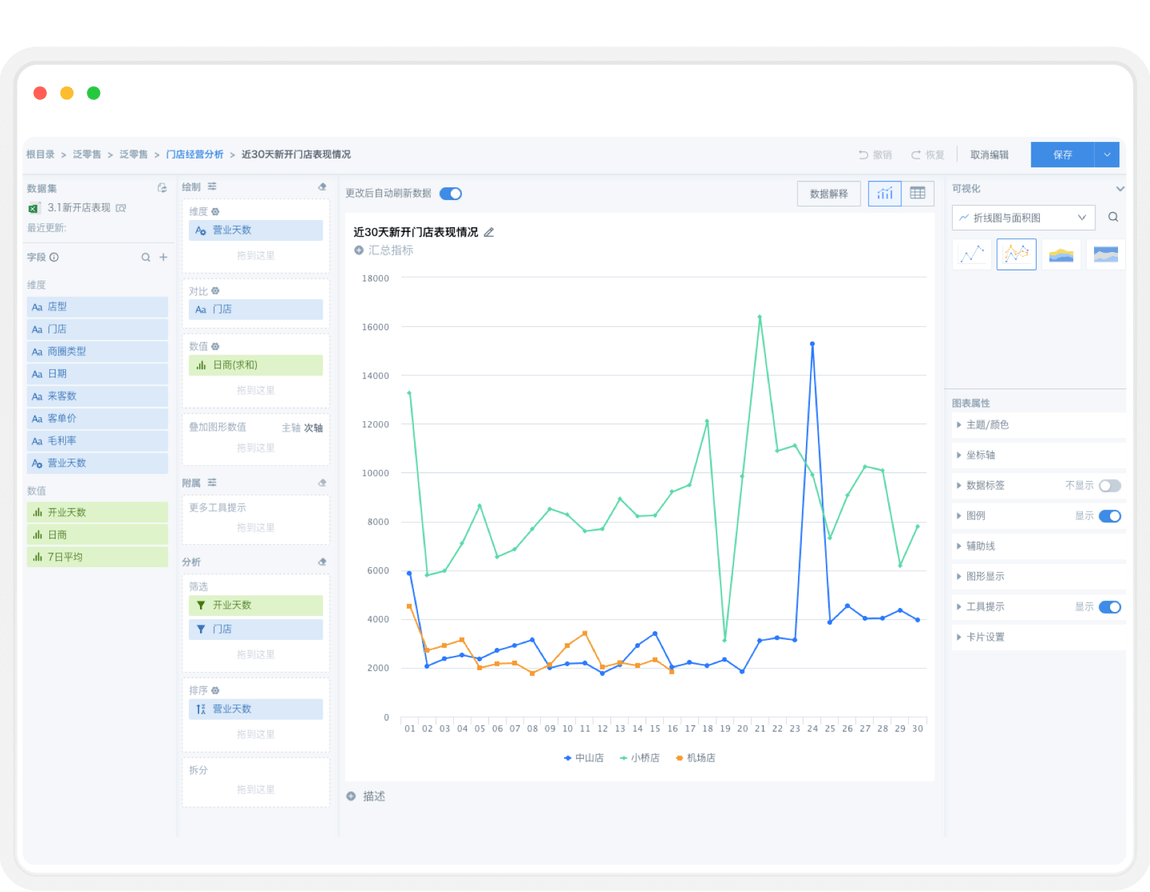This screenshot has width=1150, height=892.
Task: Select the 次轴 axis tab
Action: (313, 427)
